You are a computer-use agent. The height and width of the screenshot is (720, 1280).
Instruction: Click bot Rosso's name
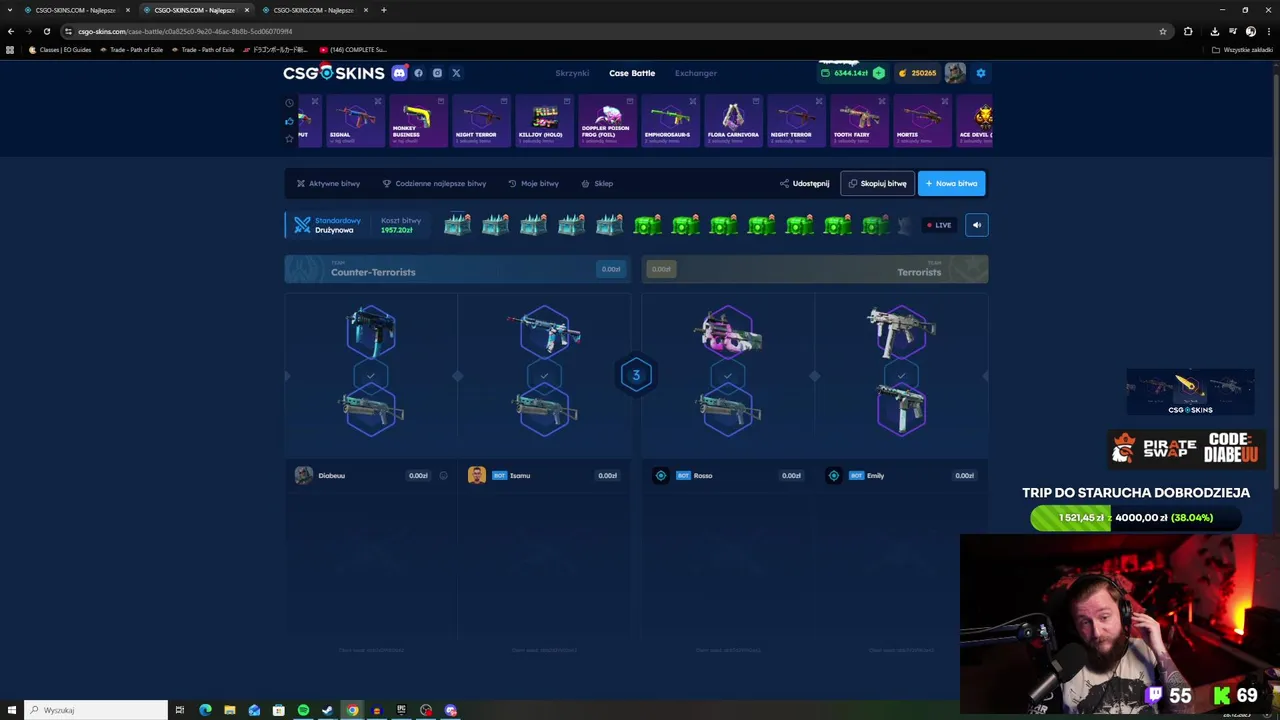click(x=703, y=476)
